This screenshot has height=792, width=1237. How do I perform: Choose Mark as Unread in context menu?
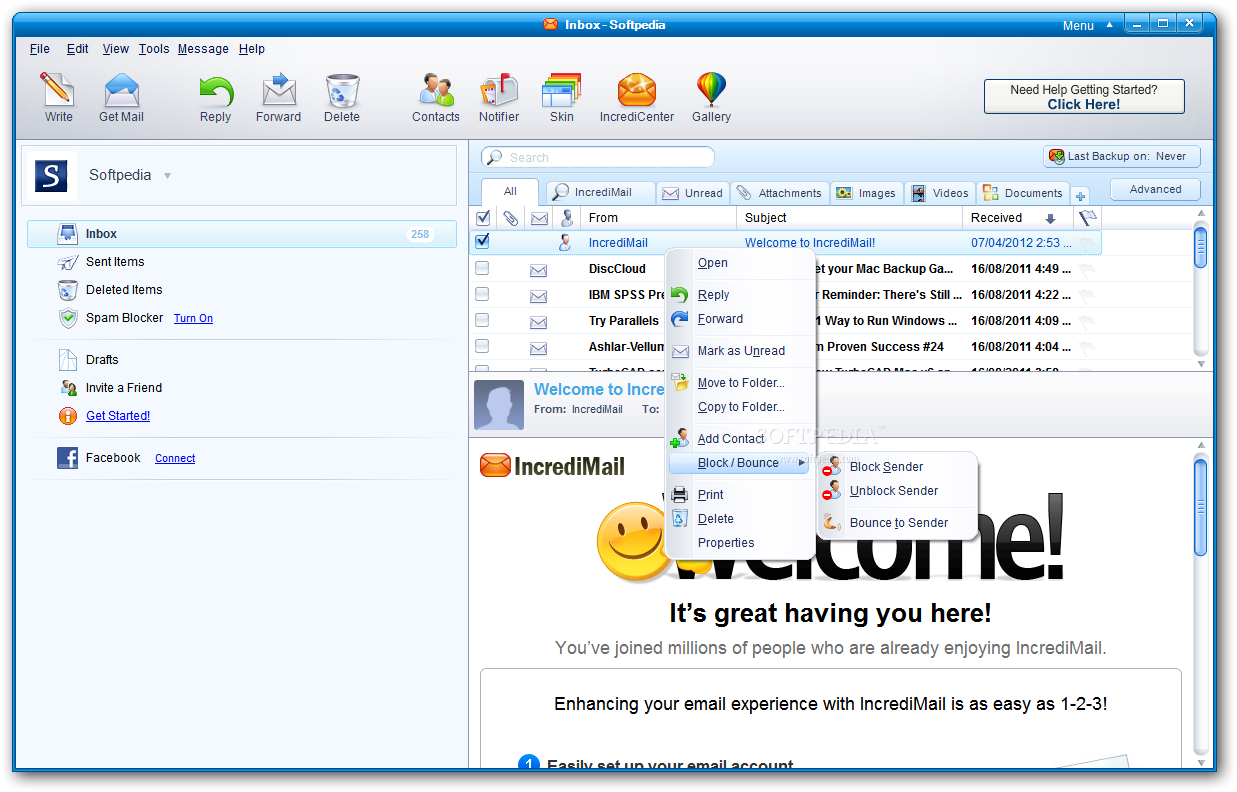[x=741, y=351]
